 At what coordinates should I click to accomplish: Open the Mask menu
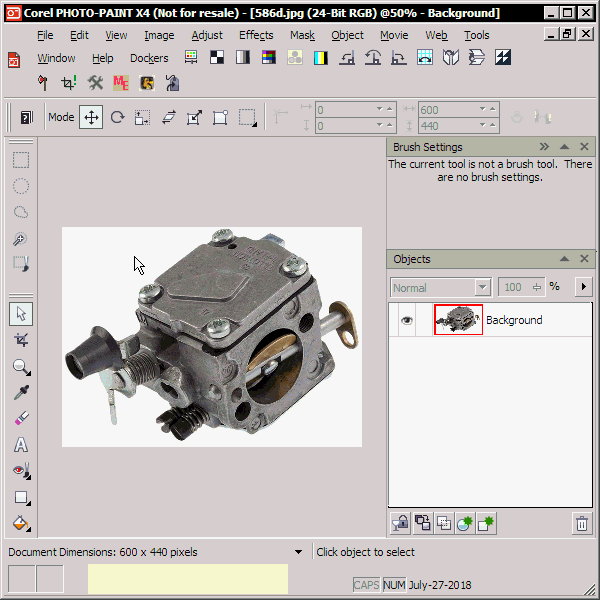pyautogui.click(x=302, y=35)
